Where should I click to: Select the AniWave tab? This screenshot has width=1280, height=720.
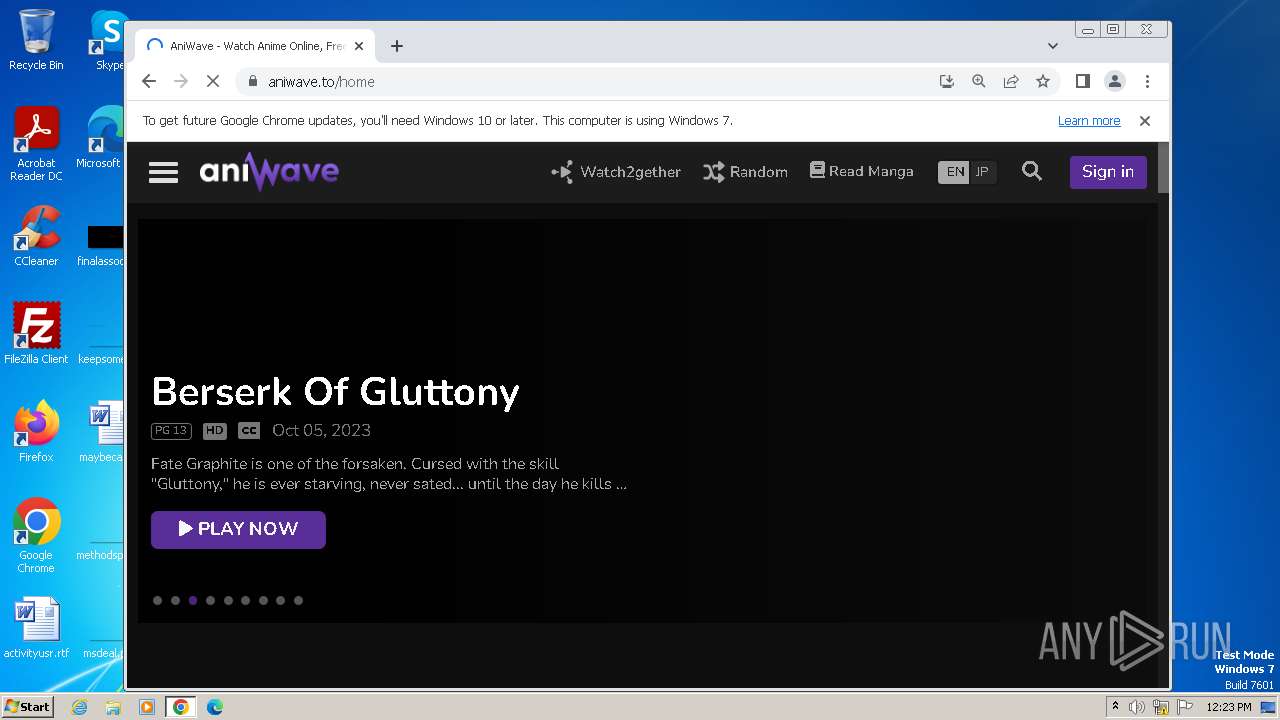255,46
